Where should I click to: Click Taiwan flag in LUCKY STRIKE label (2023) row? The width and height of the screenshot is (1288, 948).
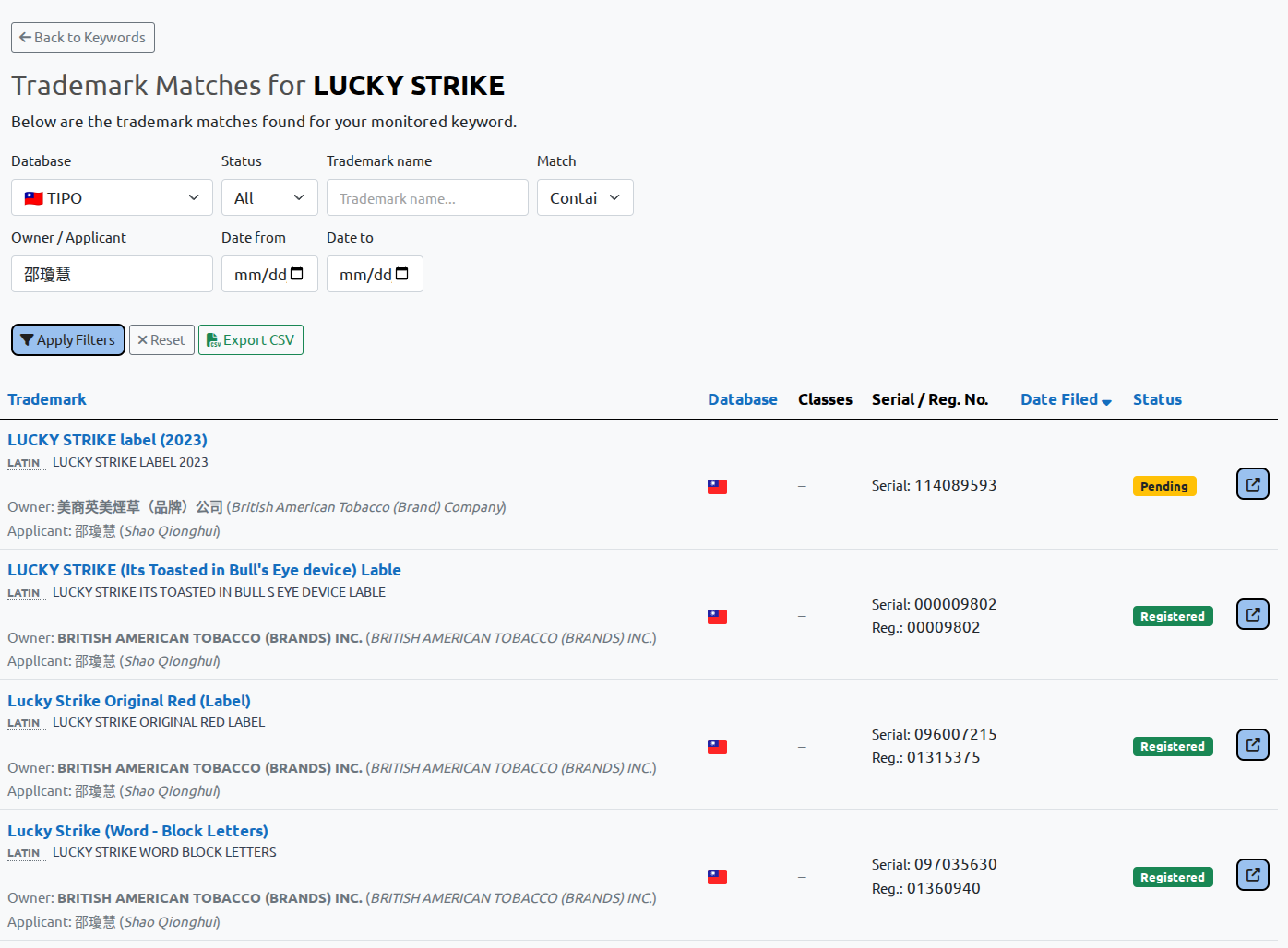coord(717,486)
